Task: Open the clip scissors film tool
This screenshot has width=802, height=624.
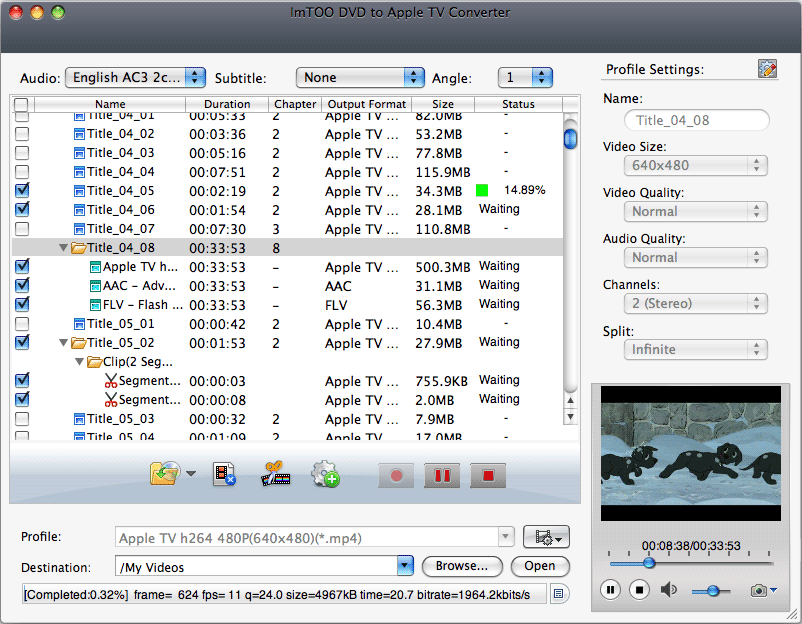Action: coord(276,474)
